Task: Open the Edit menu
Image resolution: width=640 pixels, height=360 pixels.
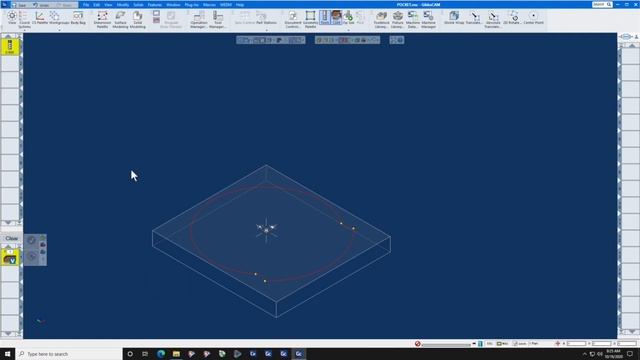Action: tap(97, 4)
